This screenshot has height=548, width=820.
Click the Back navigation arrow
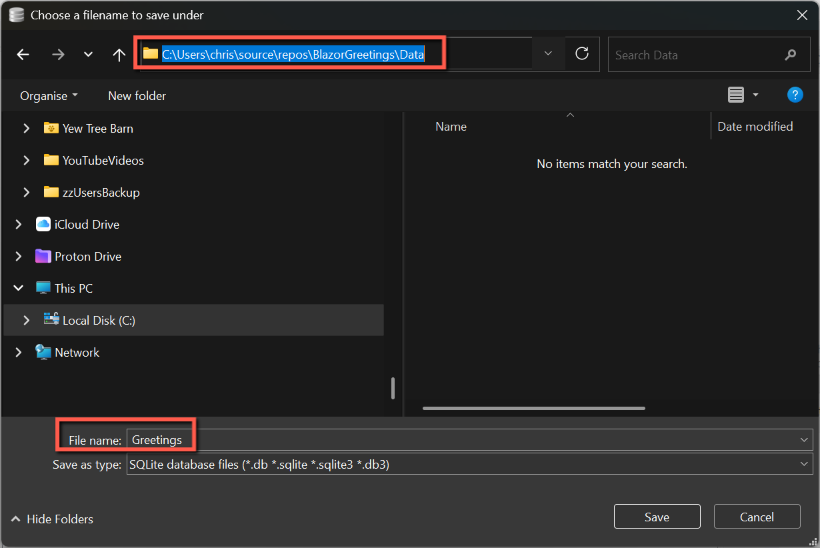tap(24, 55)
